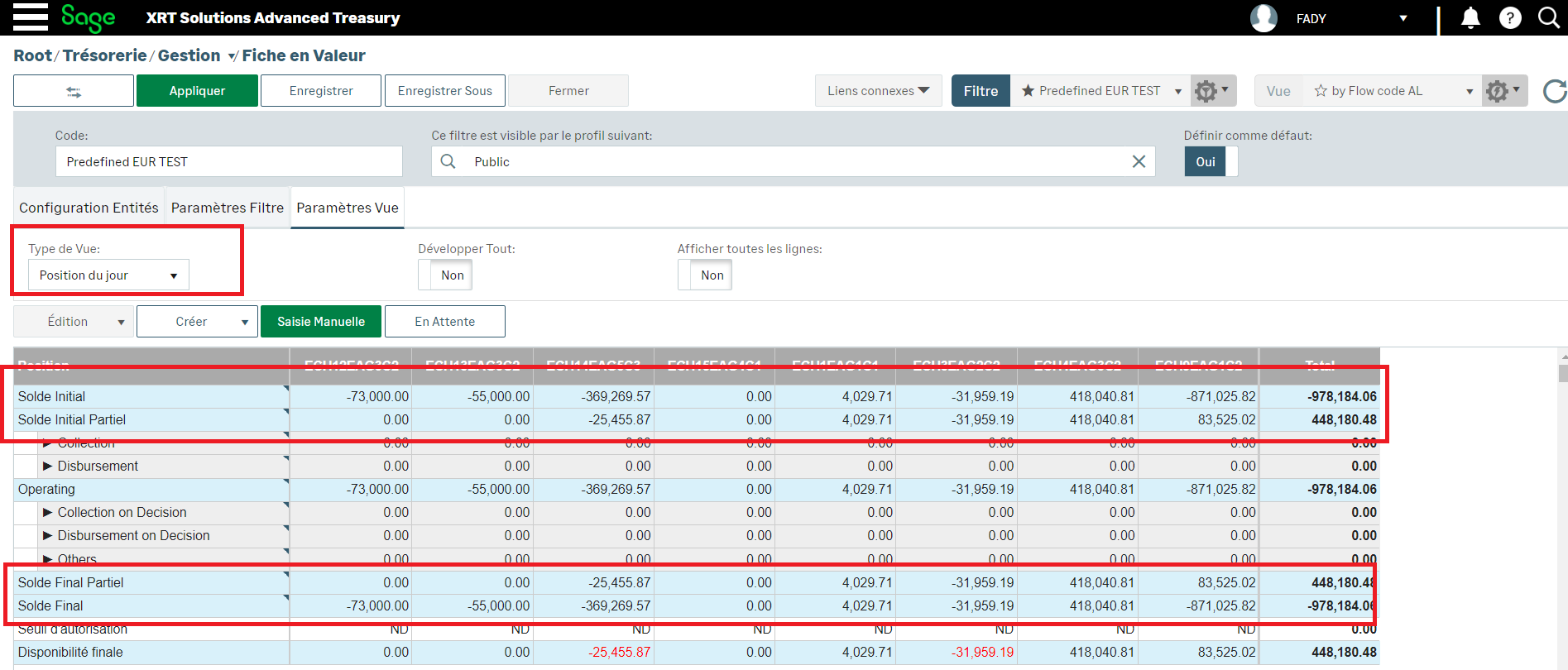The height and width of the screenshot is (670, 1568).
Task: Open the Créer dropdown
Action: [197, 322]
